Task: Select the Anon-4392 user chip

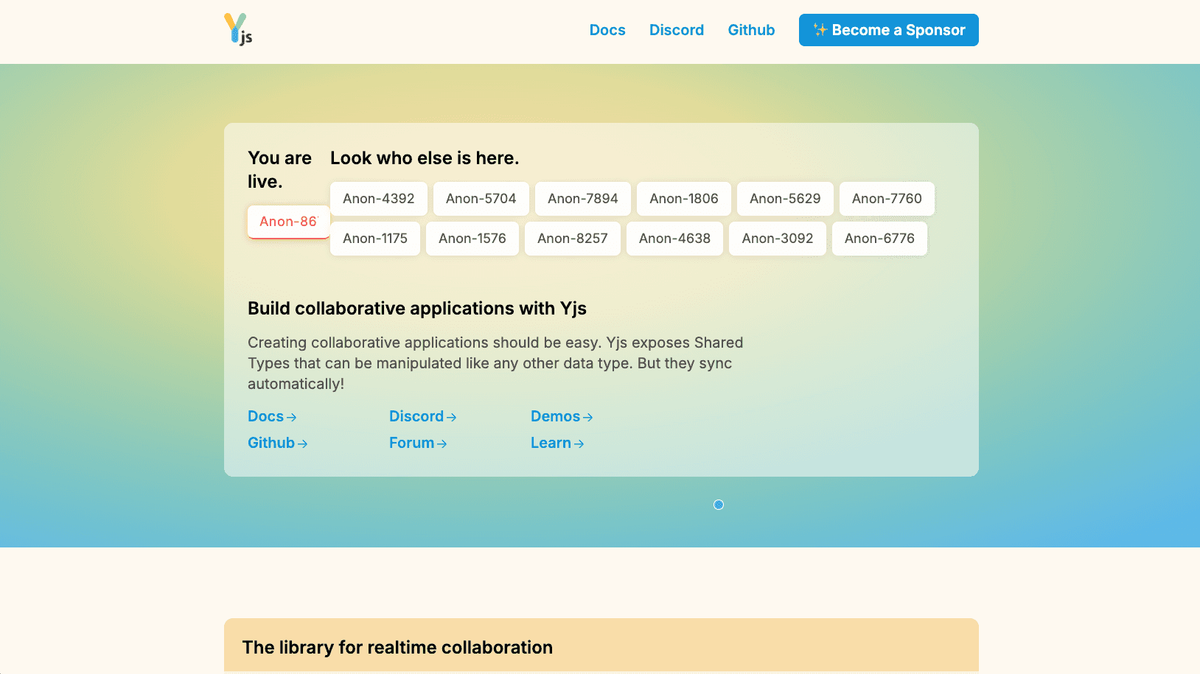Action: tap(379, 198)
